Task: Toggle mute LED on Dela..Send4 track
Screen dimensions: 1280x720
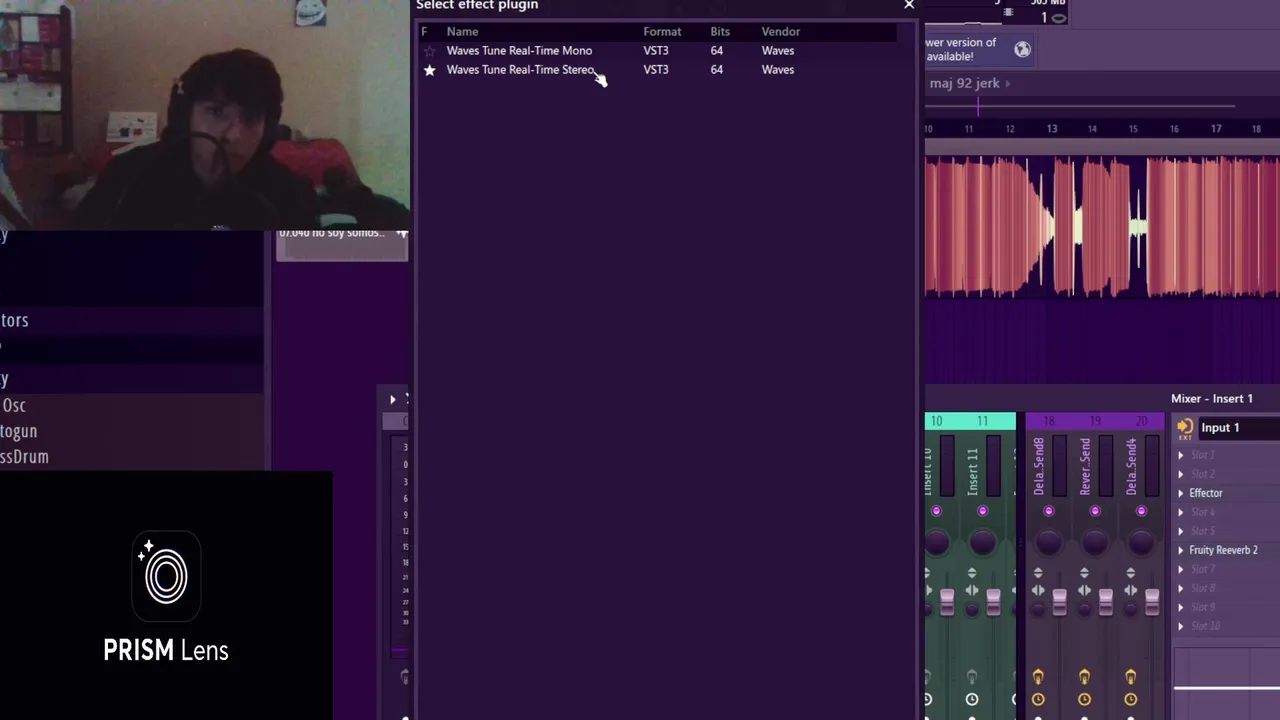Action: click(1141, 512)
